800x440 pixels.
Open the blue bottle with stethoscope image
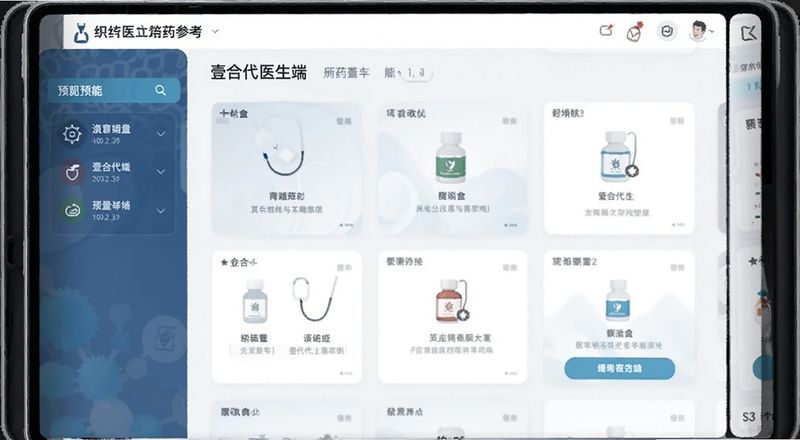coord(619,157)
